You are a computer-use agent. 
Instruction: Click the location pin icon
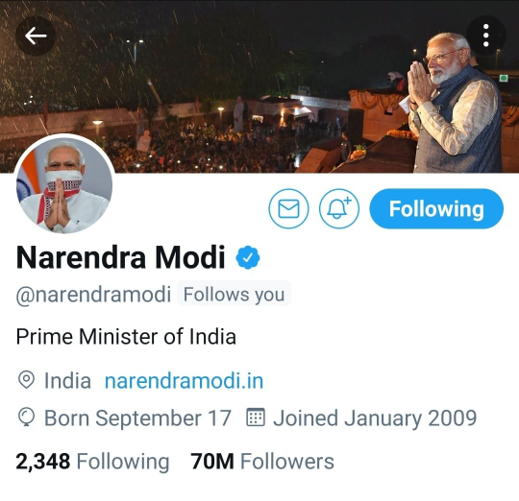(26, 380)
